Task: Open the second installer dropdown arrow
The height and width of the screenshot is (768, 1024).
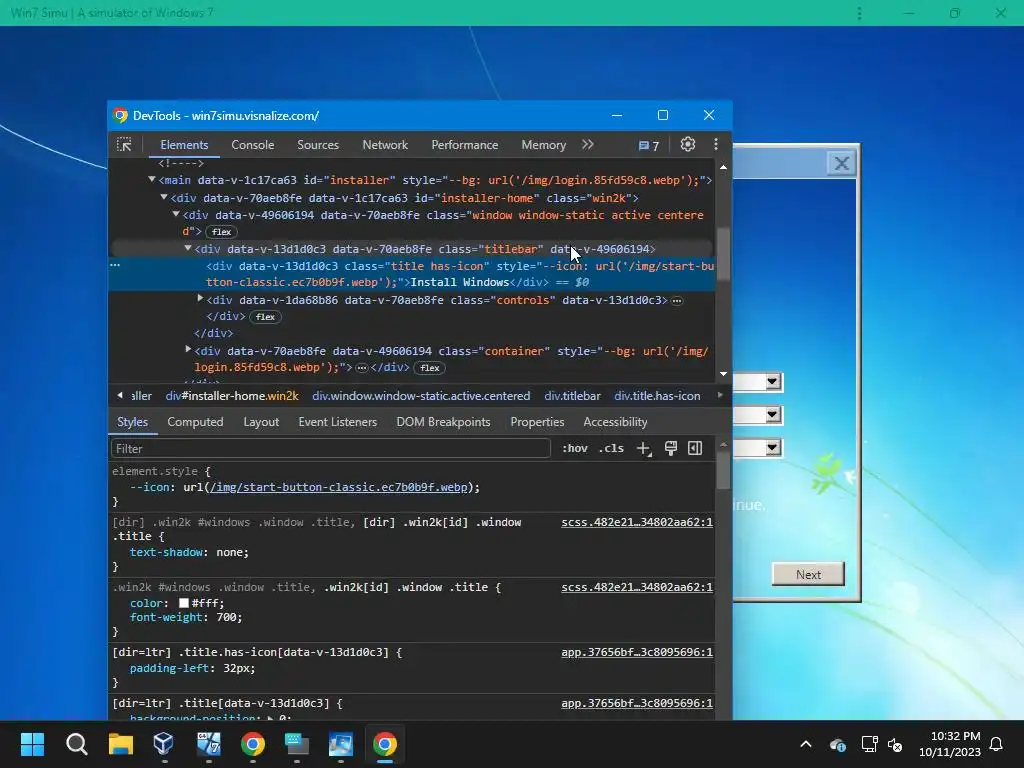Action: pyautogui.click(x=773, y=415)
